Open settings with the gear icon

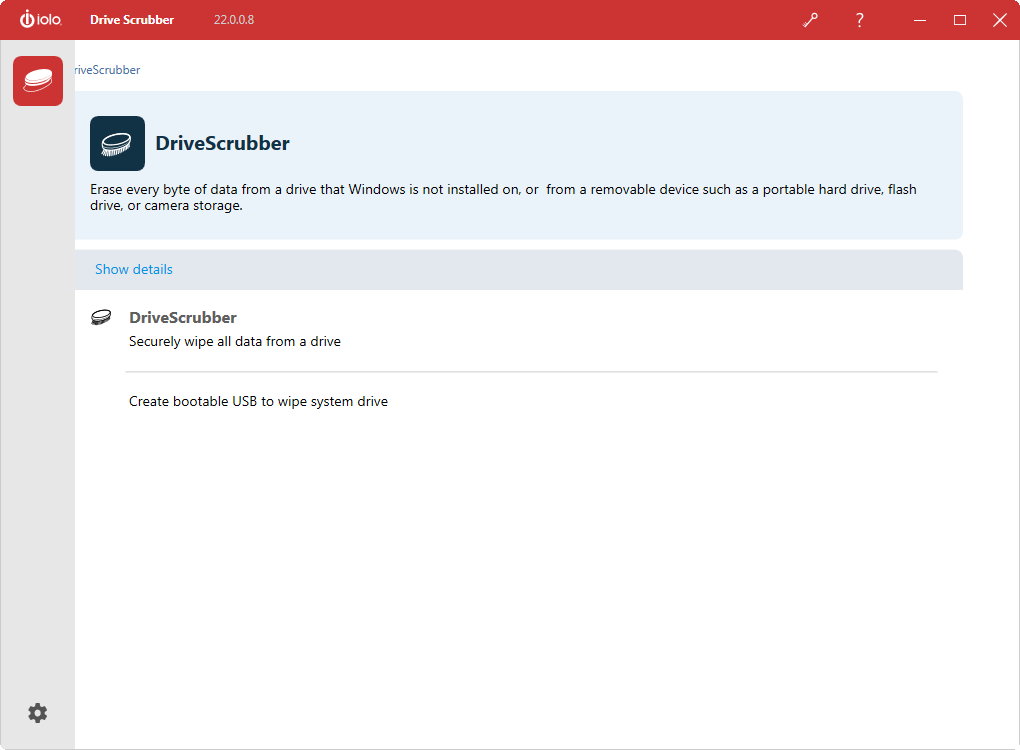point(38,713)
